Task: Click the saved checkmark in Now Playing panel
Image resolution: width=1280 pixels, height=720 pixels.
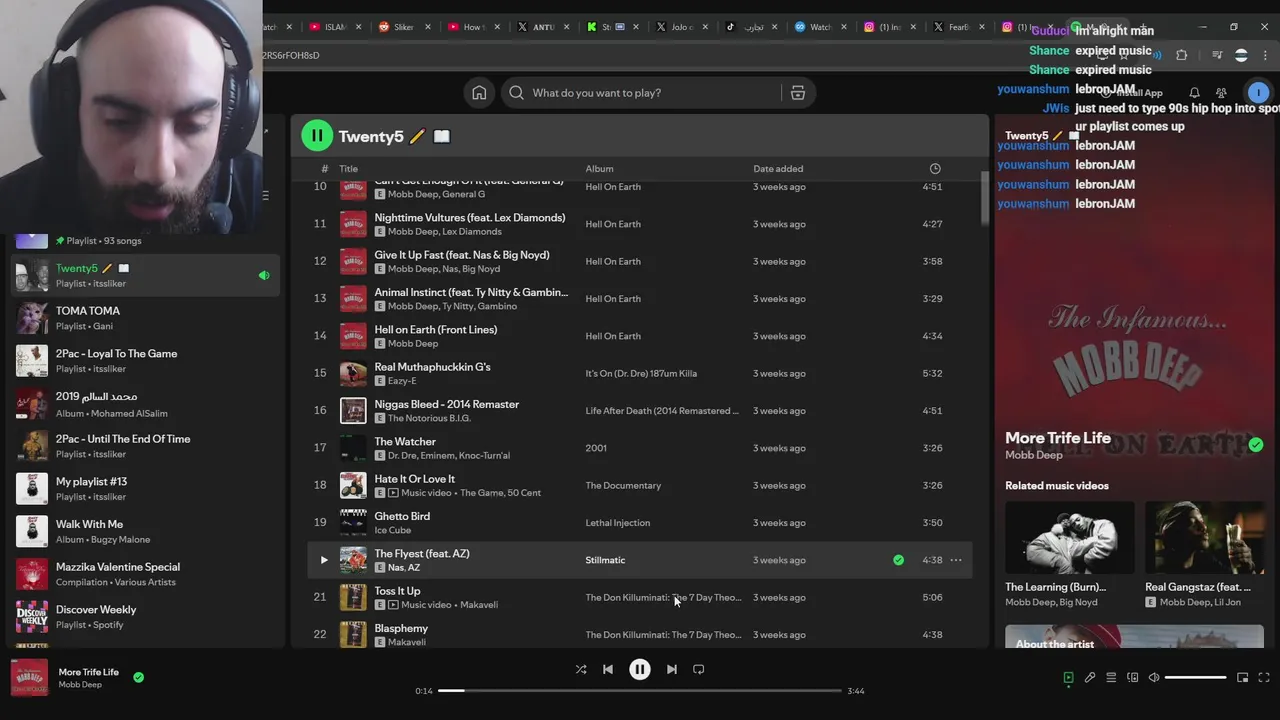Action: 1256,444
